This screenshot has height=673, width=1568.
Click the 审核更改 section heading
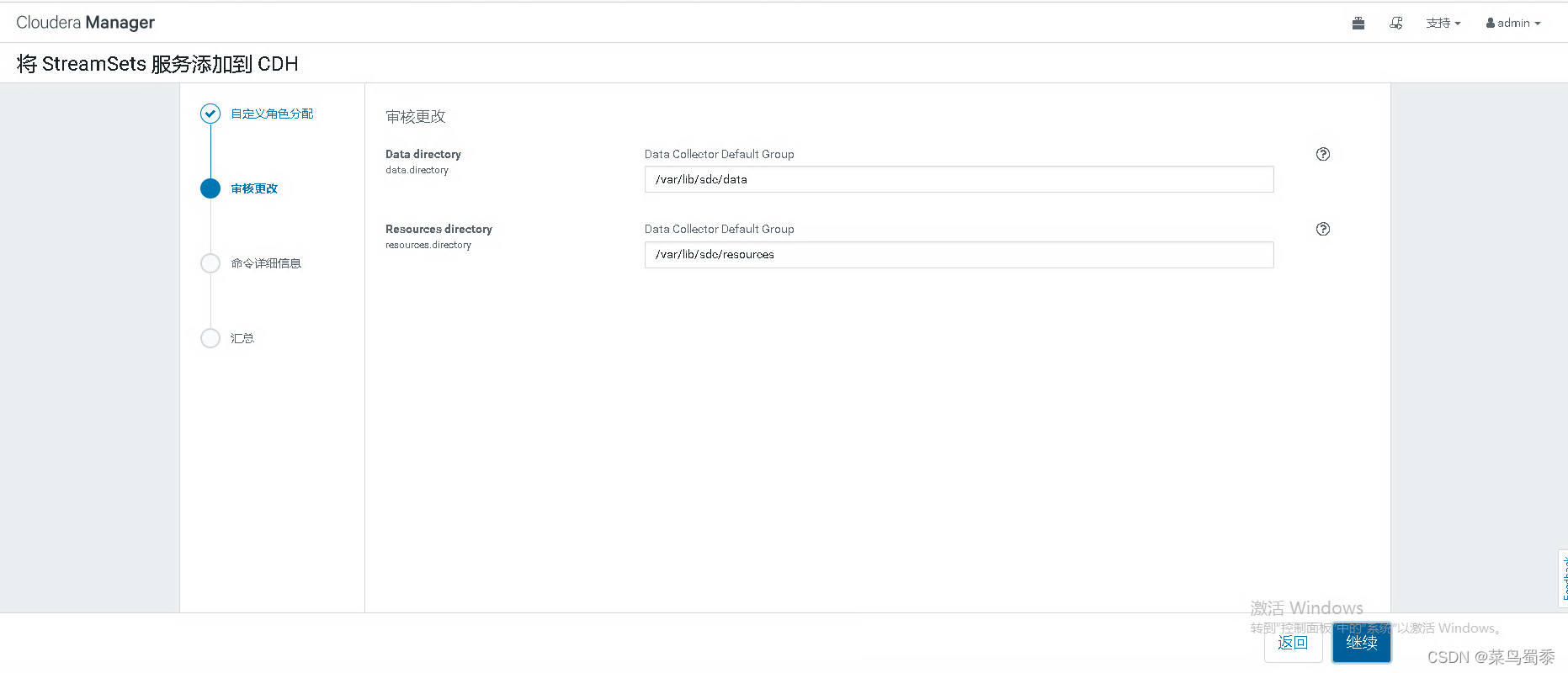pos(416,117)
